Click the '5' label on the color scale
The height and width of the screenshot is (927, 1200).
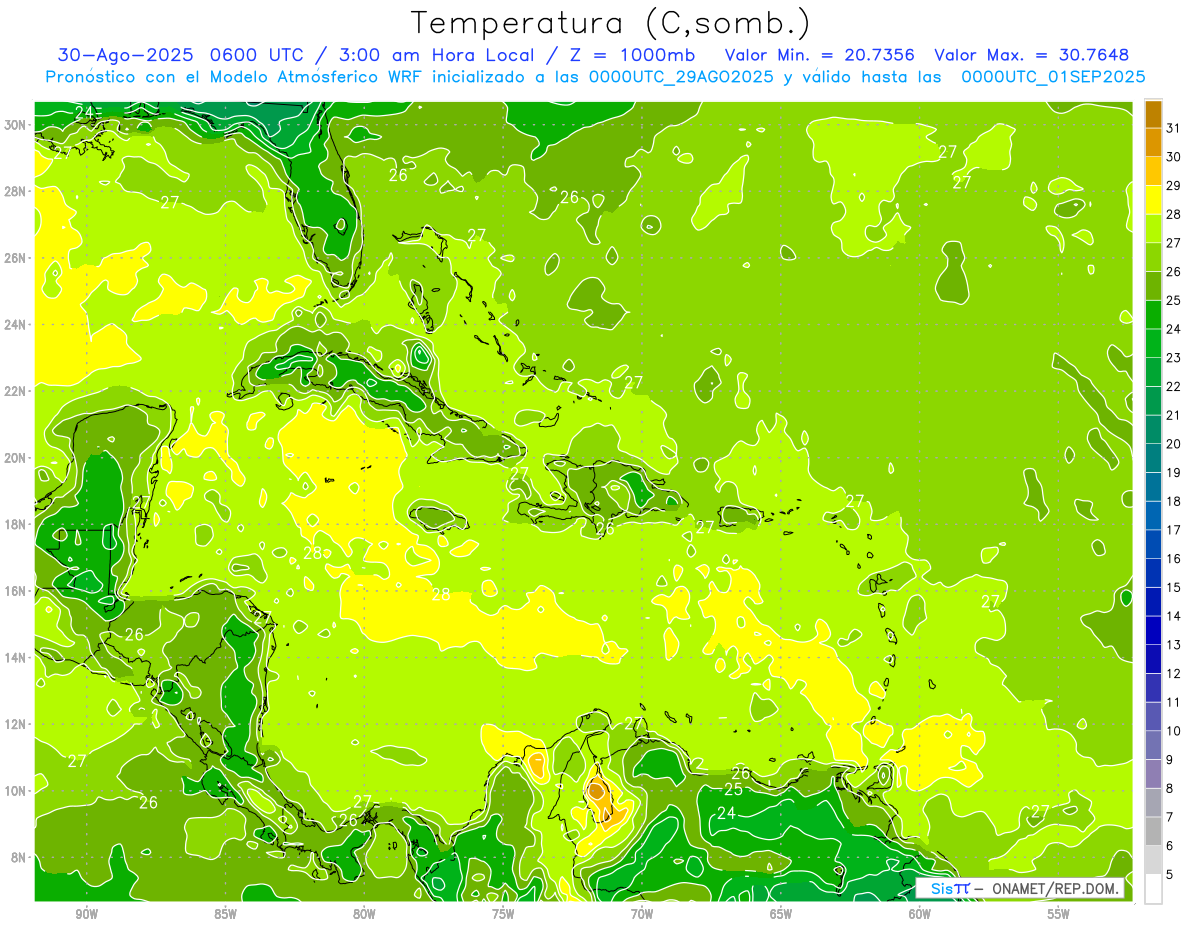1170,874
